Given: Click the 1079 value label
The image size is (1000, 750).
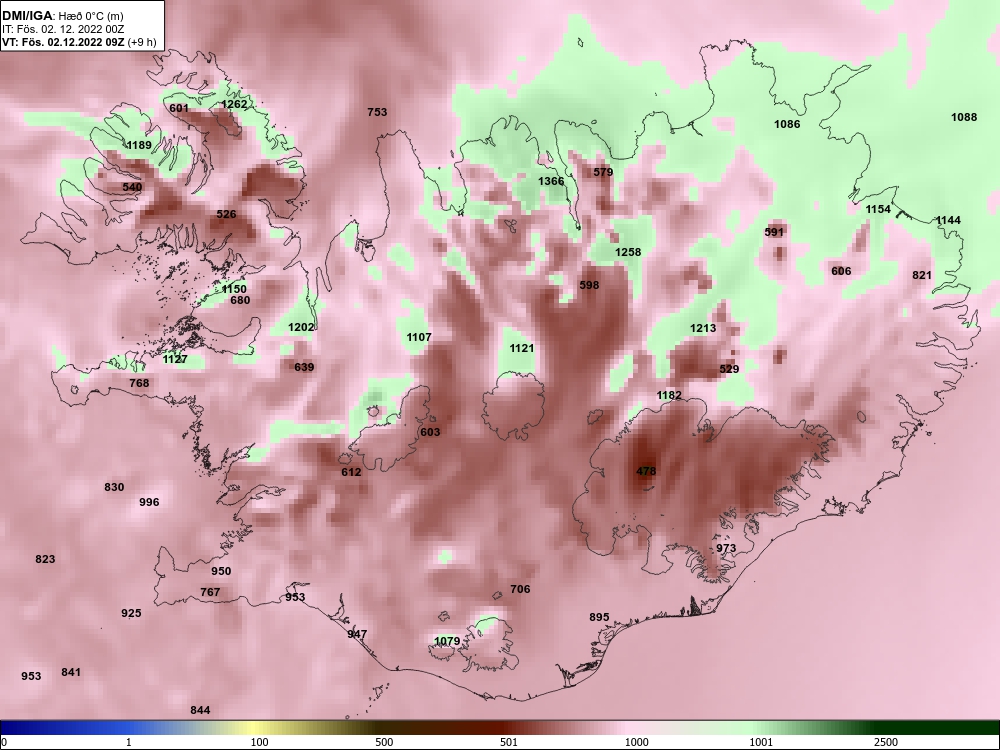Looking at the screenshot, I should [447, 640].
